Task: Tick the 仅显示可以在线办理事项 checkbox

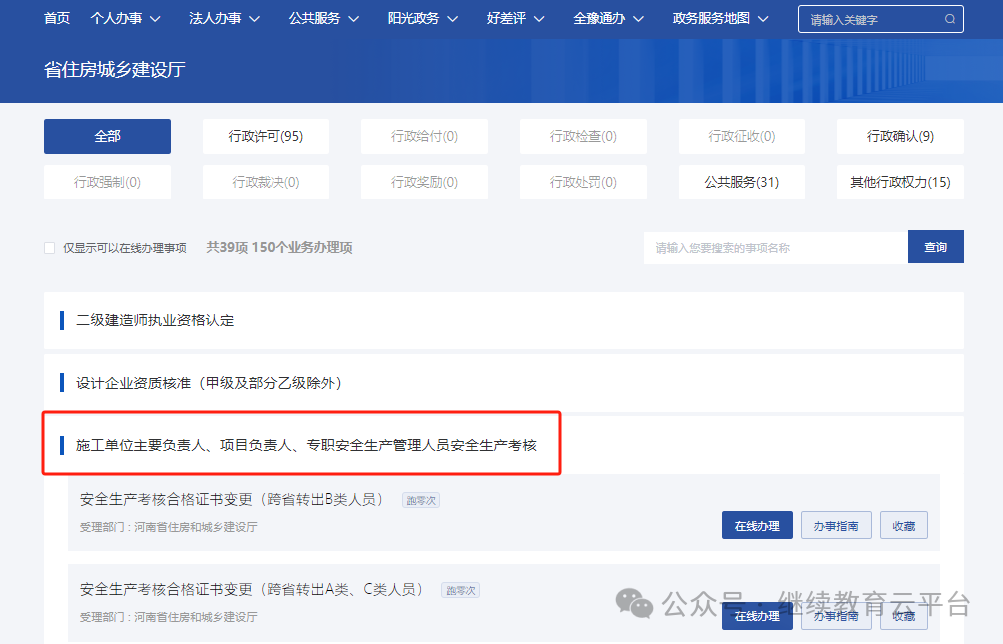Action: (49, 247)
